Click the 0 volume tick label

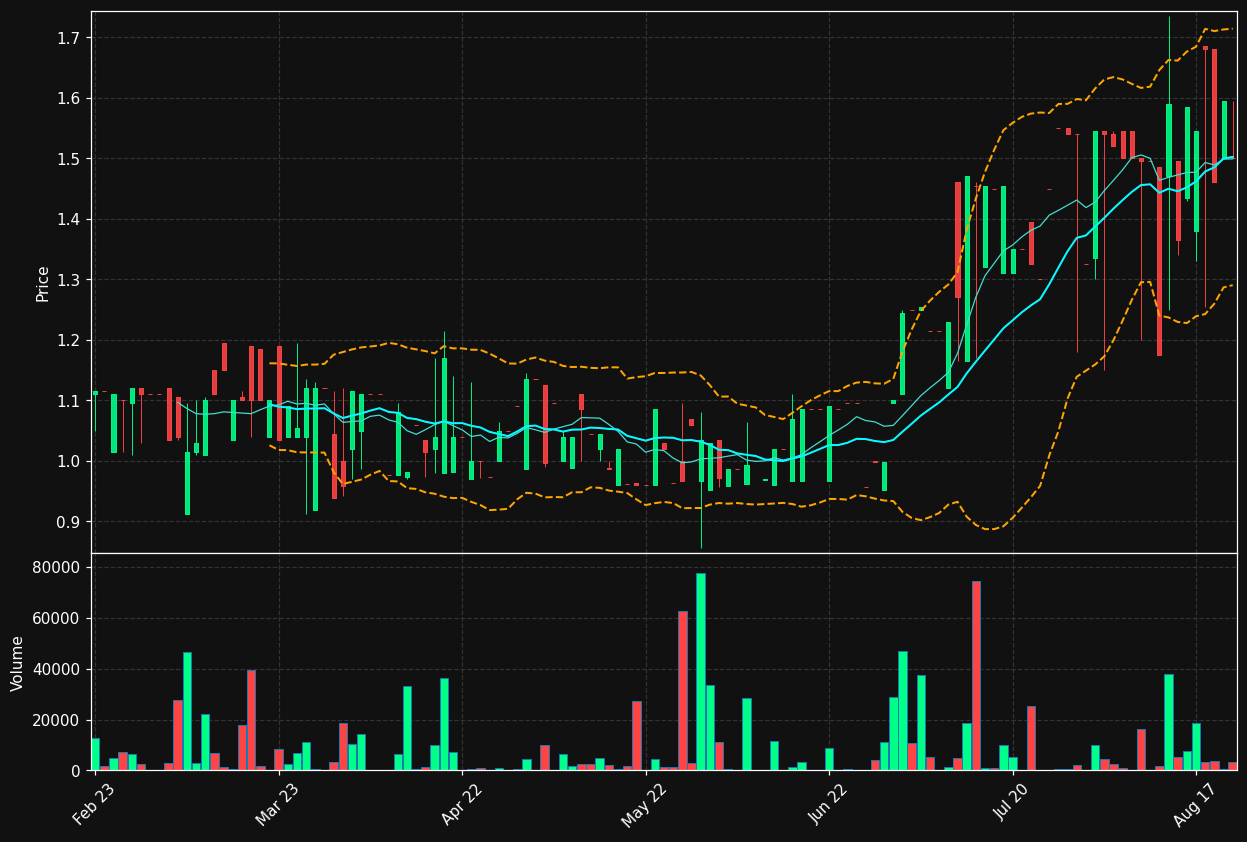tap(77, 771)
